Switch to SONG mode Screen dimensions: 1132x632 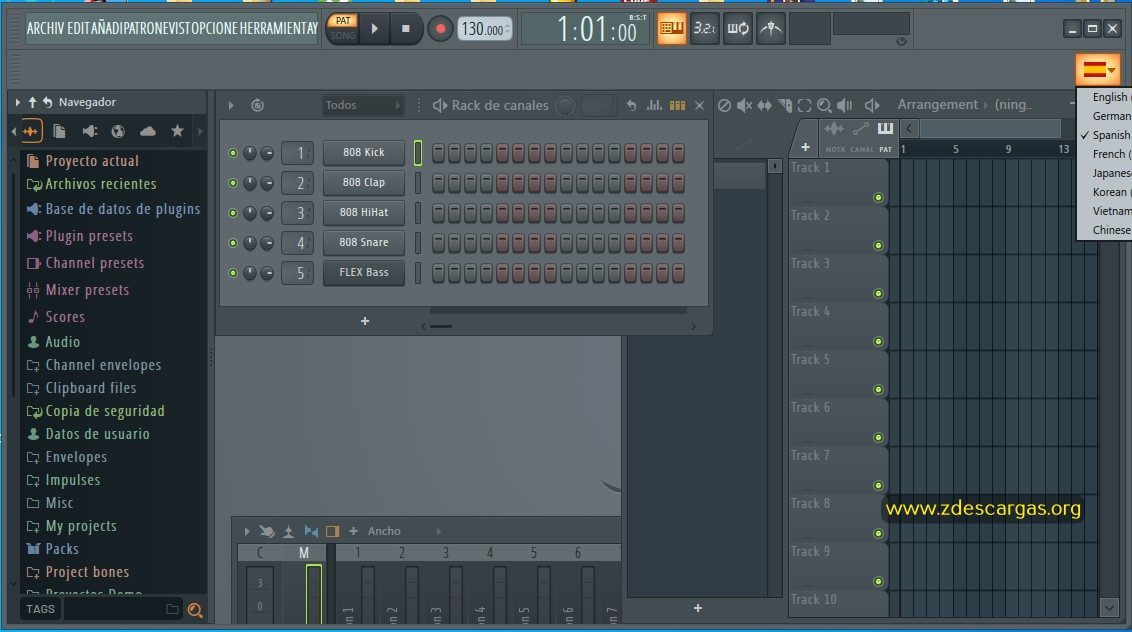(343, 35)
